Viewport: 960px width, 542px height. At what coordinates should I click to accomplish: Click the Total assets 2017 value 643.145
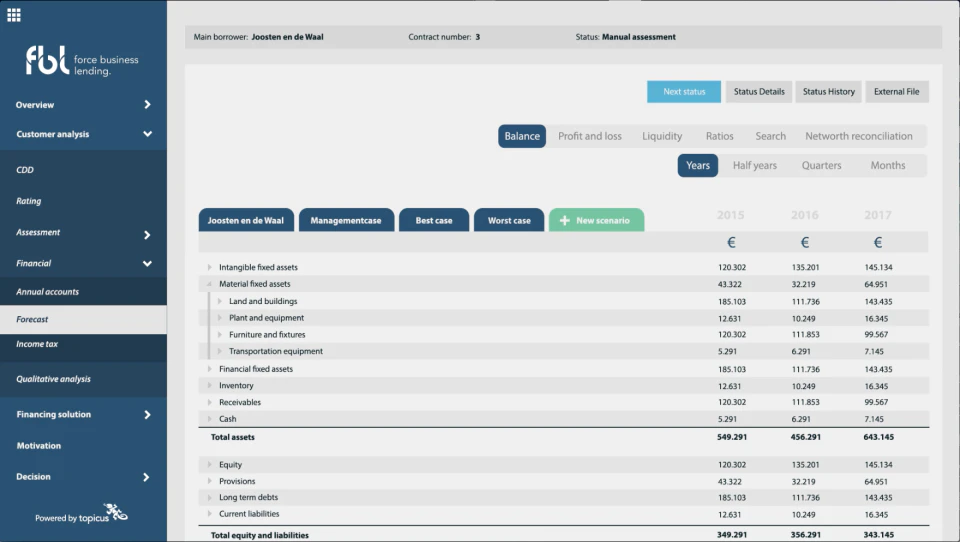[879, 437]
